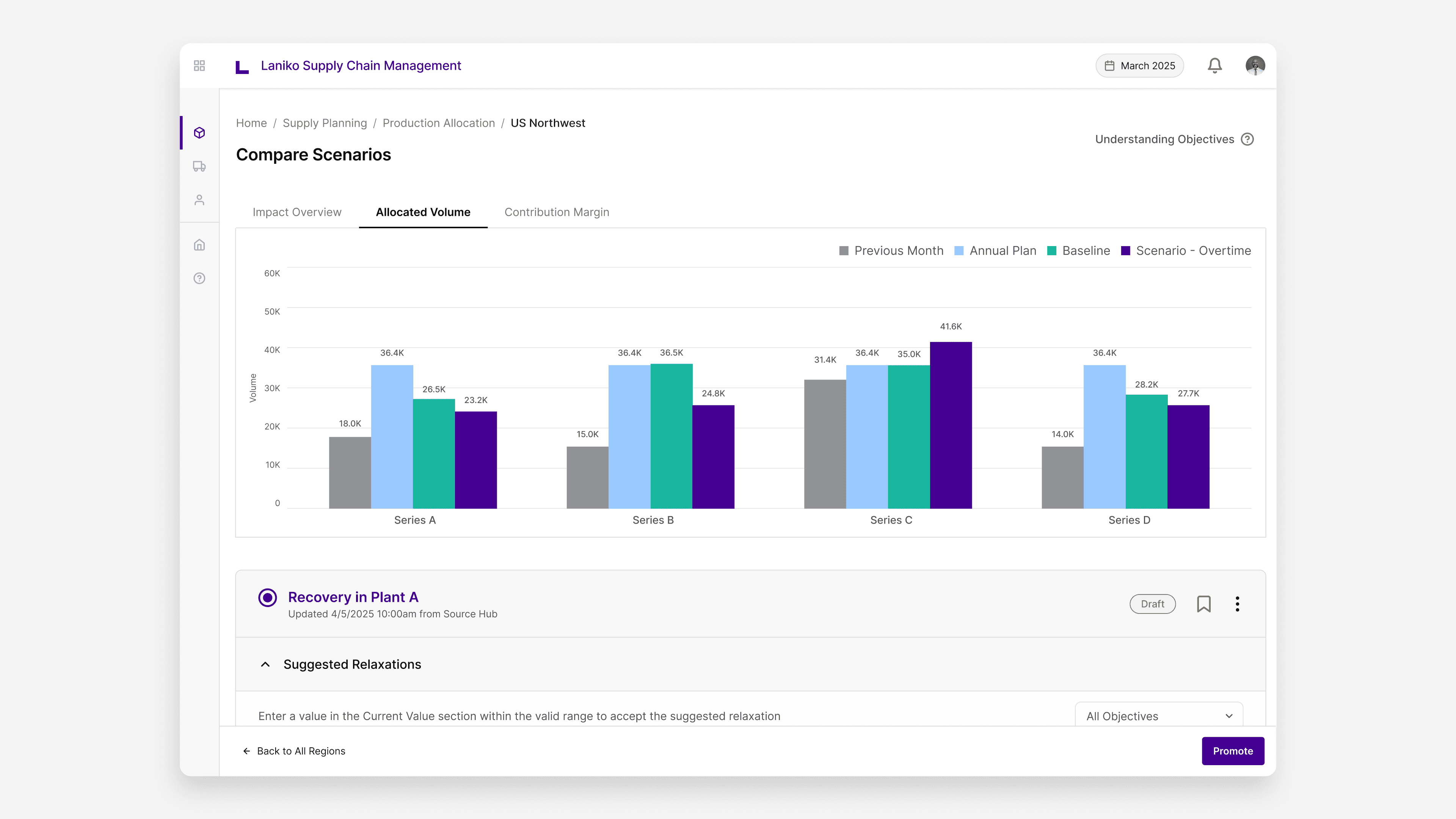Open the kebab menu on the scenario card
This screenshot has height=819, width=1456.
[x=1237, y=604]
